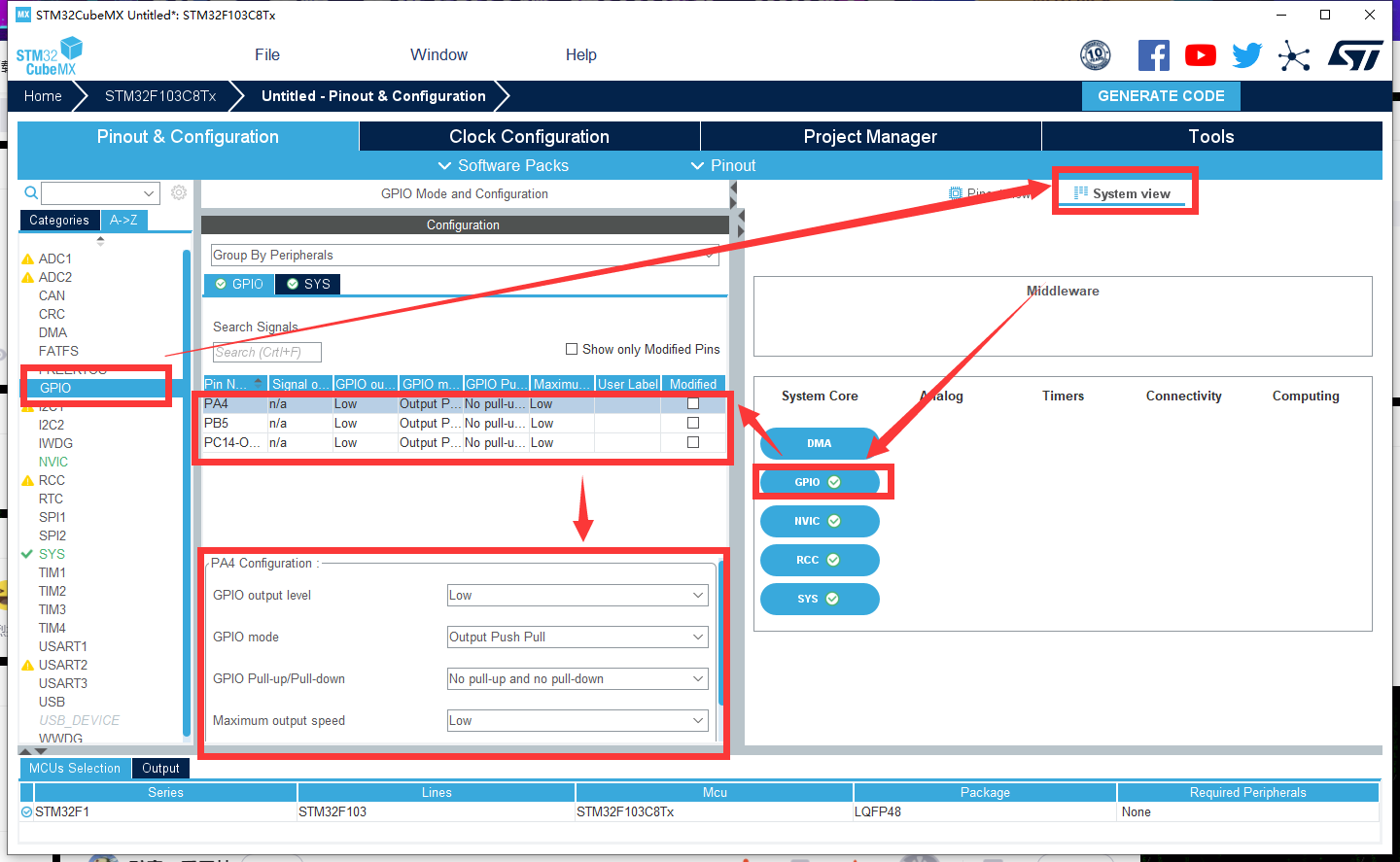
Task: Select the SYS configuration tab
Action: point(308,284)
